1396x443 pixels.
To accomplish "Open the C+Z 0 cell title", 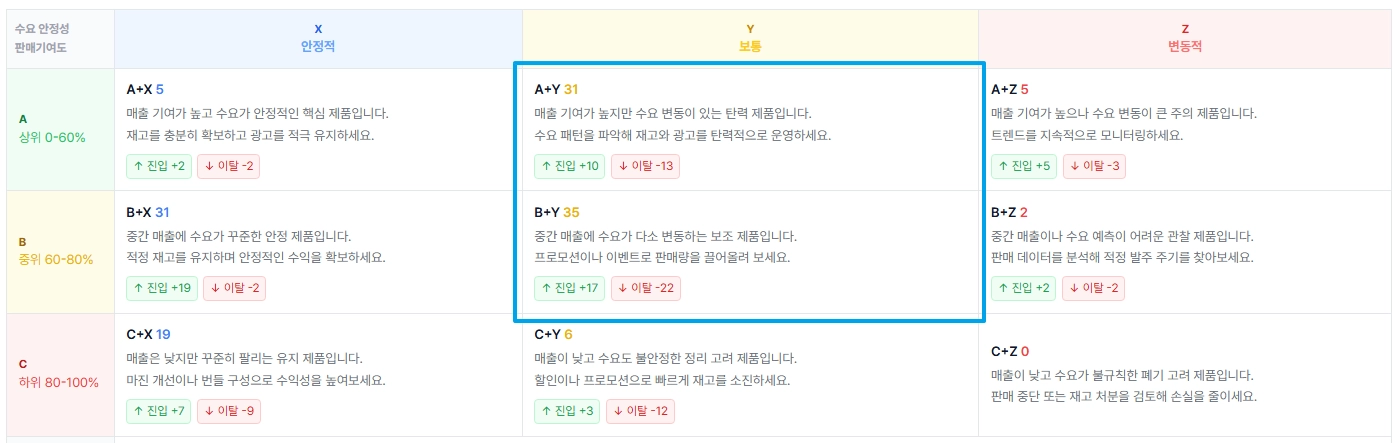I will [x=1011, y=351].
